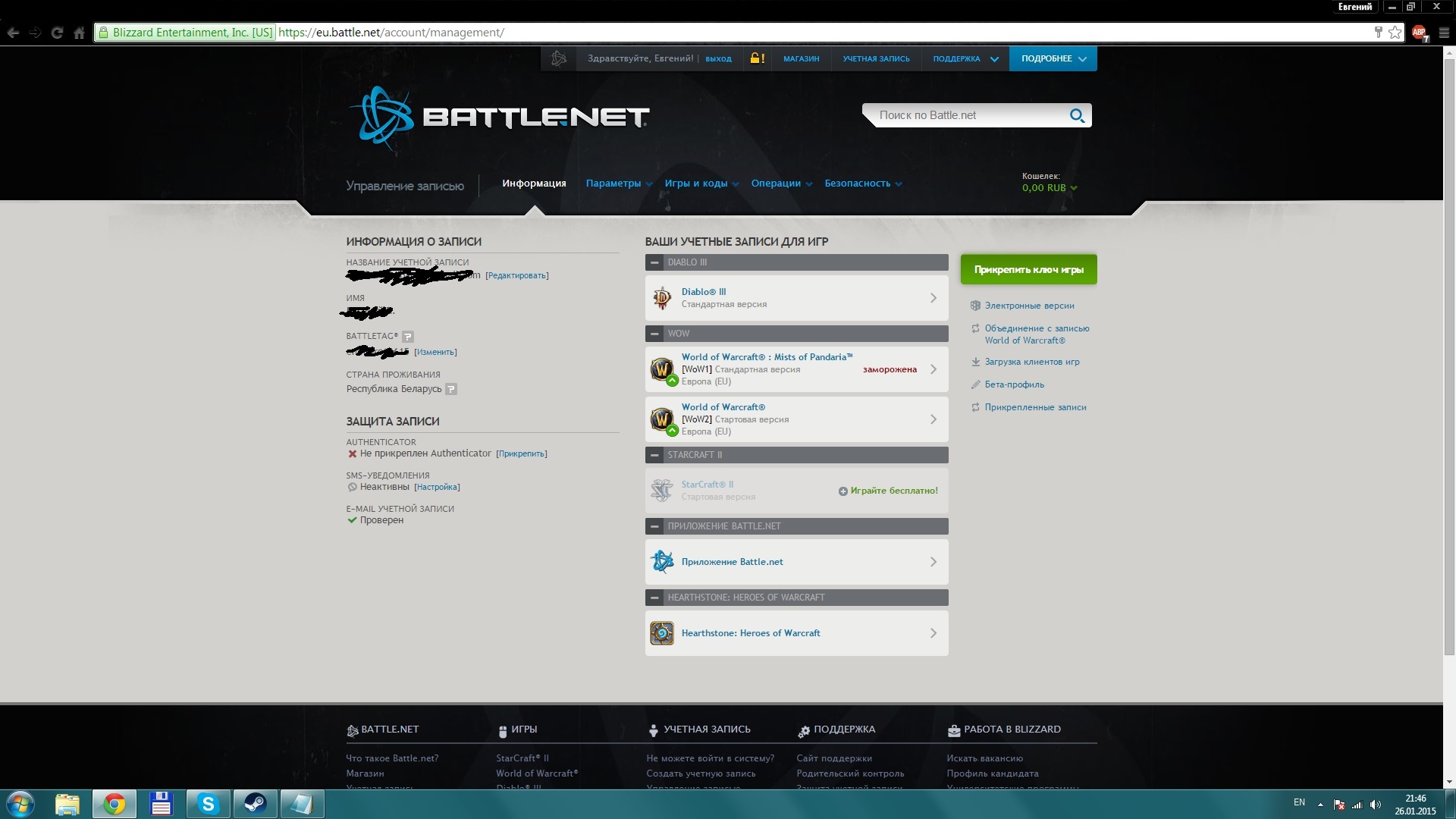Open the ПОДРОБНЕЕ dropdown
Viewport: 1456px width, 819px height.
pos(1053,58)
